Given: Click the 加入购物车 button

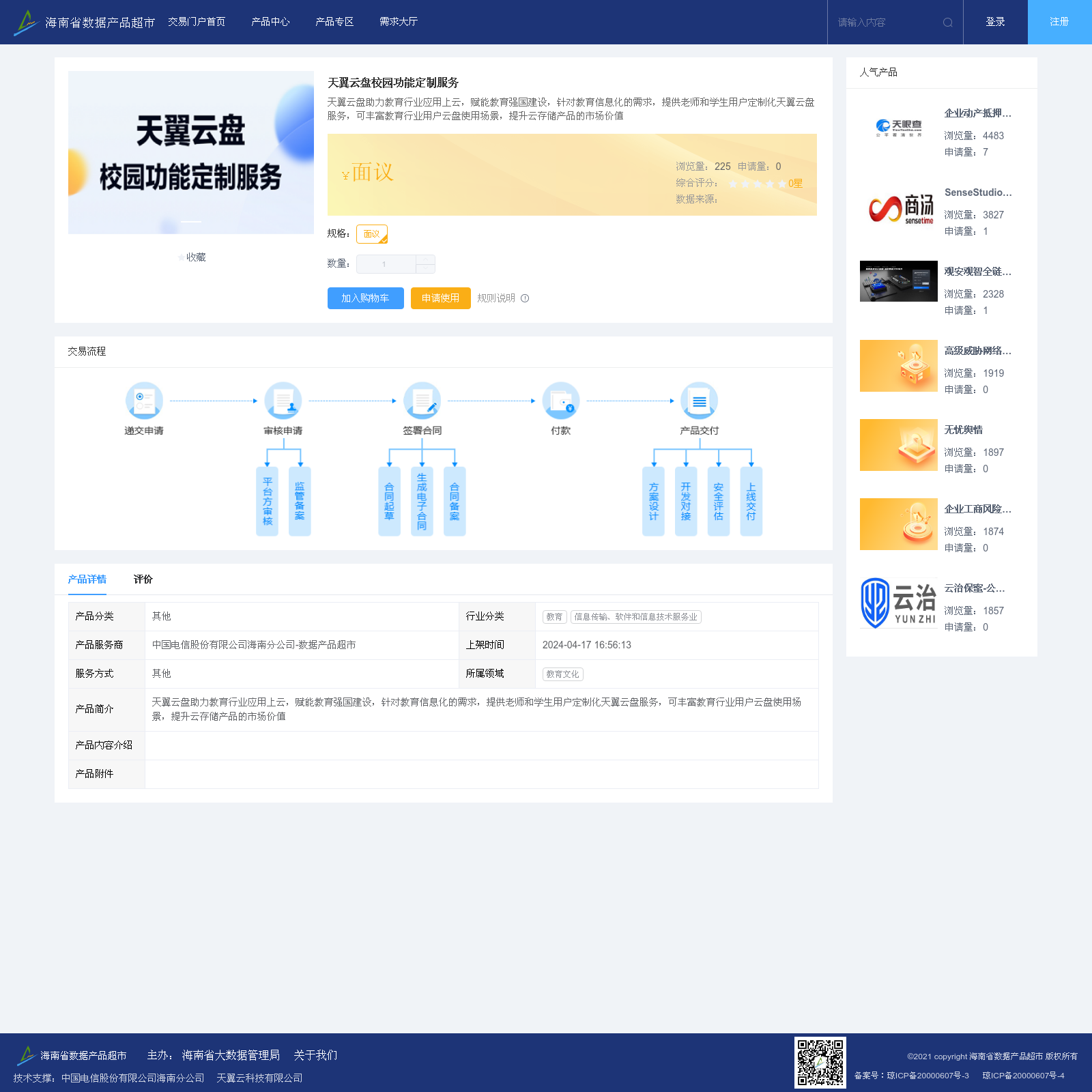Looking at the screenshot, I should point(366,298).
